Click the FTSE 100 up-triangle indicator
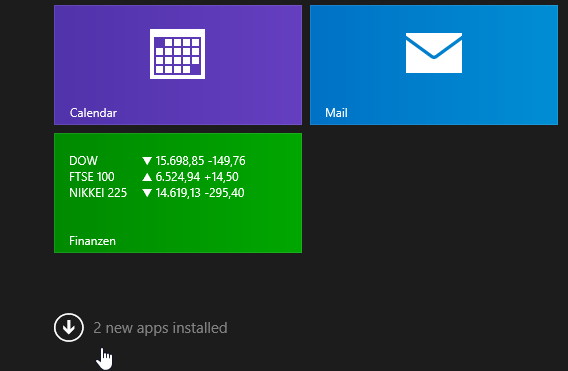This screenshot has height=371, width=568. click(147, 177)
